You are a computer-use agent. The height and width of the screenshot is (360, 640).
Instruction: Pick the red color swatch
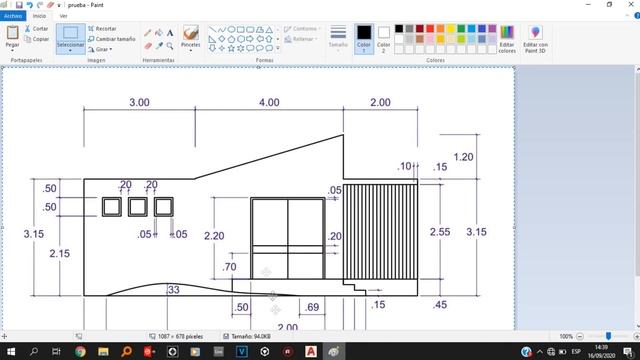point(430,29)
